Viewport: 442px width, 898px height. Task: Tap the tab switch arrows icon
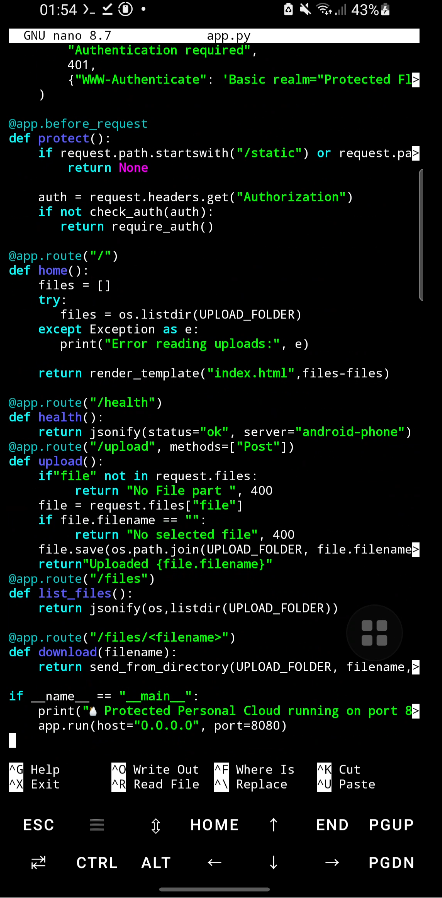point(38,862)
